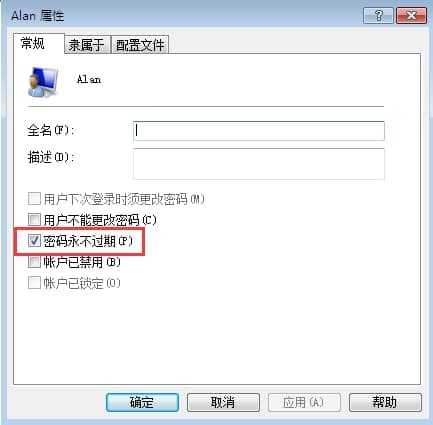Toggle 用户下次登录时须更改密码 checkbox

pyautogui.click(x=34, y=199)
